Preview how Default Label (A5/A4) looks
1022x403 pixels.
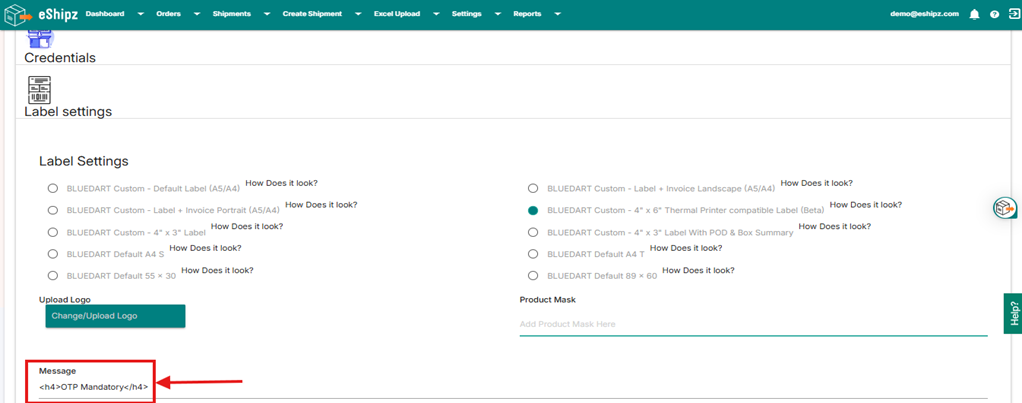coord(281,183)
